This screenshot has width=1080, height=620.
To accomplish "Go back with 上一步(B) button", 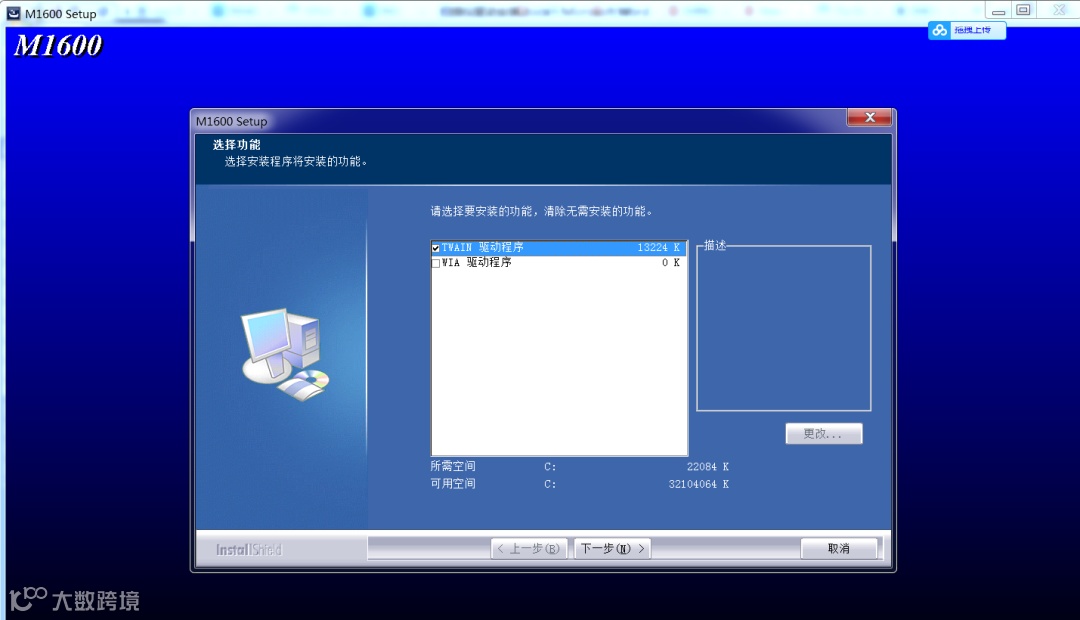I will pos(529,548).
